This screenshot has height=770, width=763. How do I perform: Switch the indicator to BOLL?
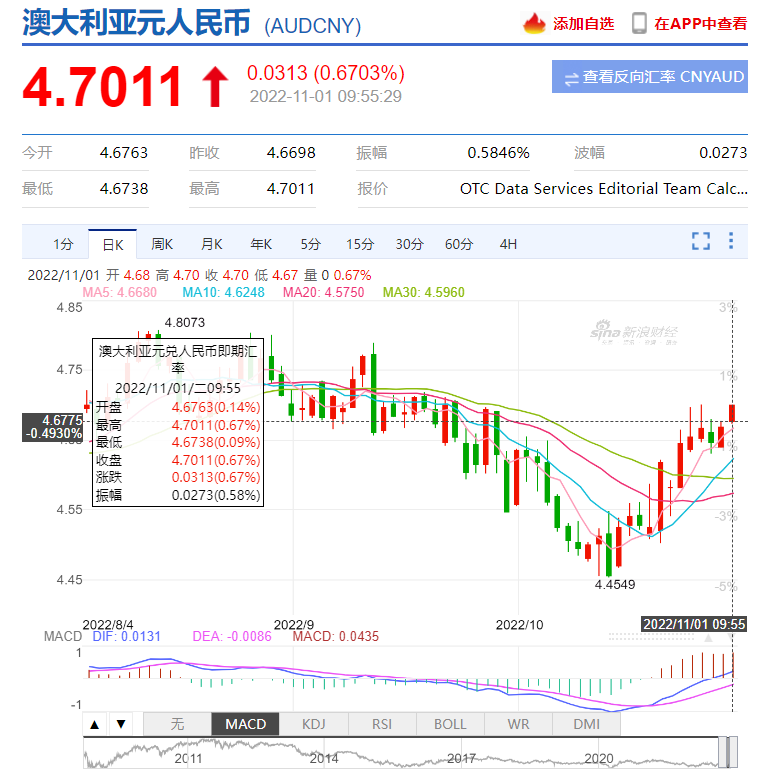450,724
